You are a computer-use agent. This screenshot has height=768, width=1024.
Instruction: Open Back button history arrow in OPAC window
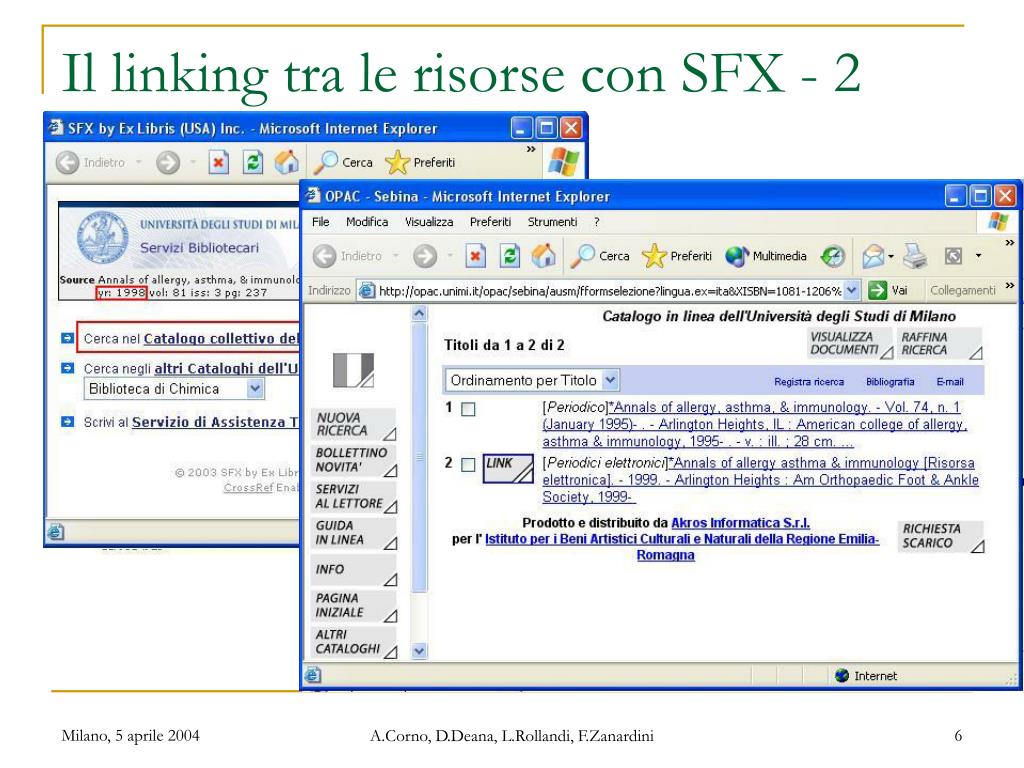pos(396,256)
